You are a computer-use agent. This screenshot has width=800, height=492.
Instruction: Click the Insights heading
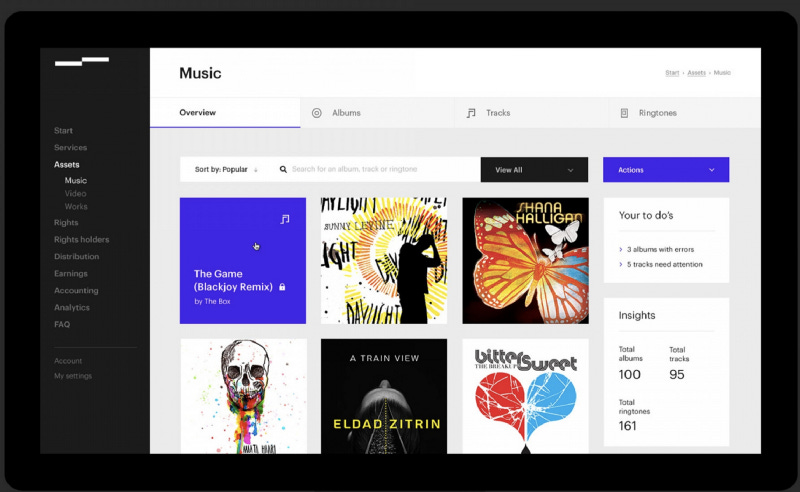637,315
